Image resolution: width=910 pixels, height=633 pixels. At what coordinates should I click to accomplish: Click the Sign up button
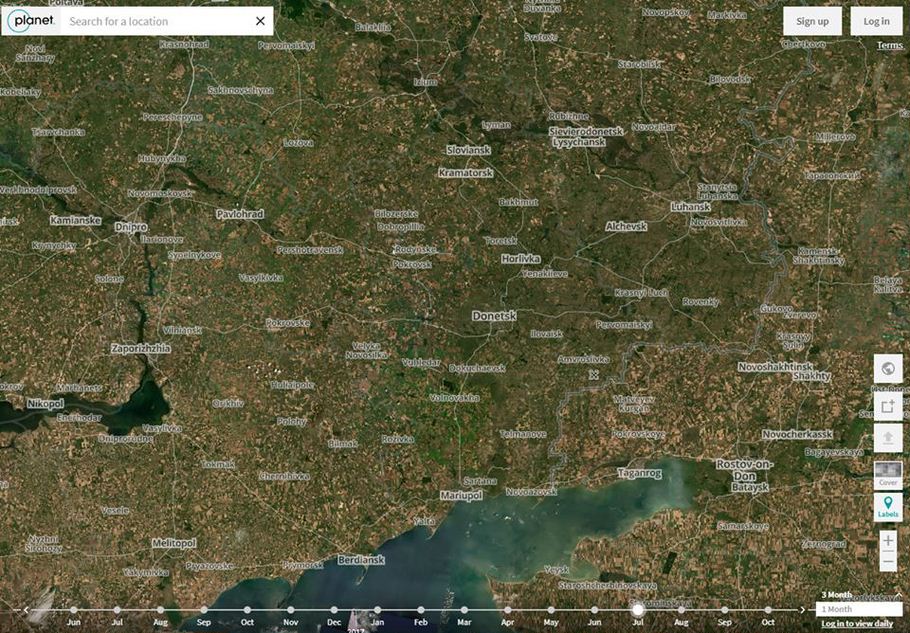[812, 21]
